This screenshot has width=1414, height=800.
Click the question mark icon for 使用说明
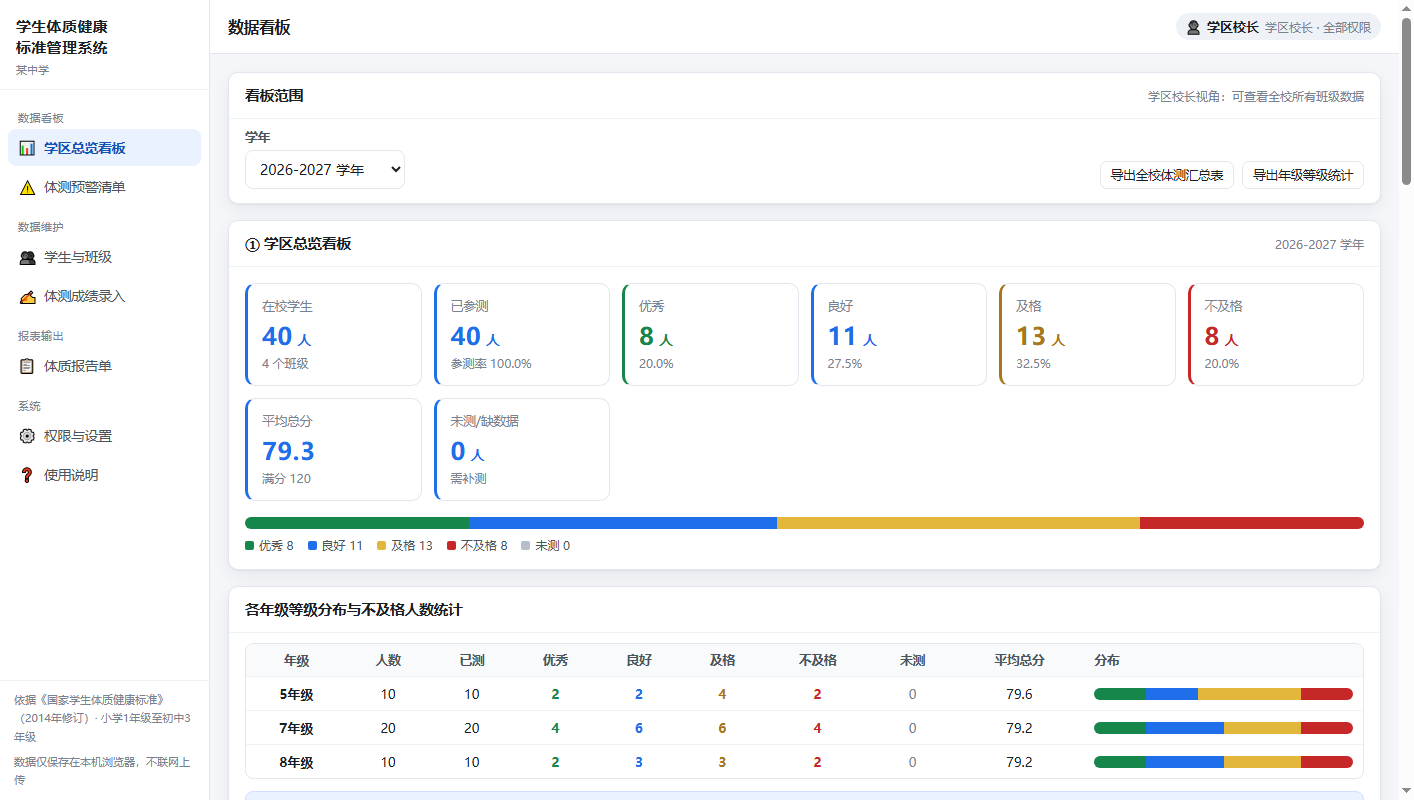click(27, 475)
